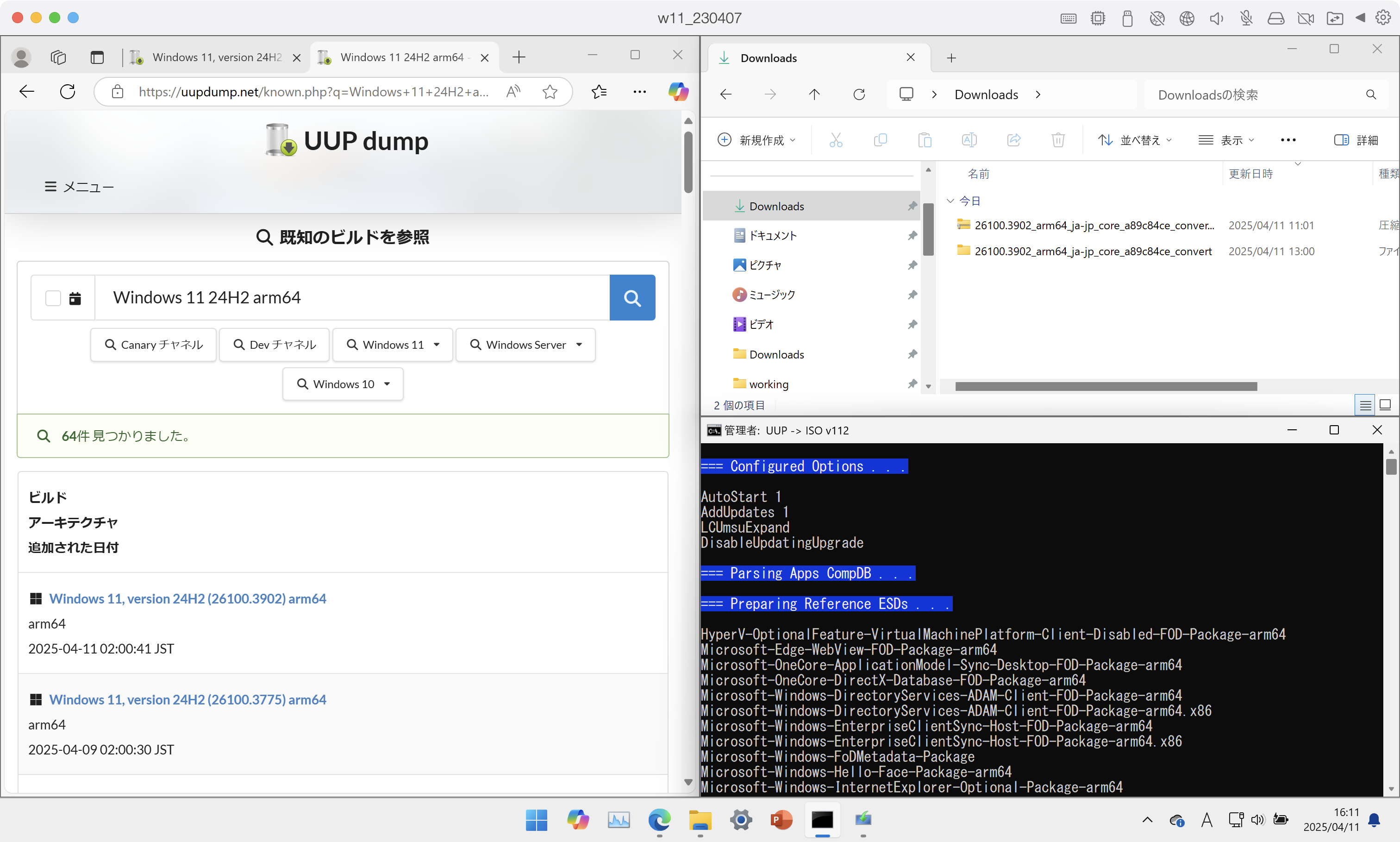Image resolution: width=1400 pixels, height=842 pixels.
Task: Tick the checkbox beside search field
Action: (53, 298)
